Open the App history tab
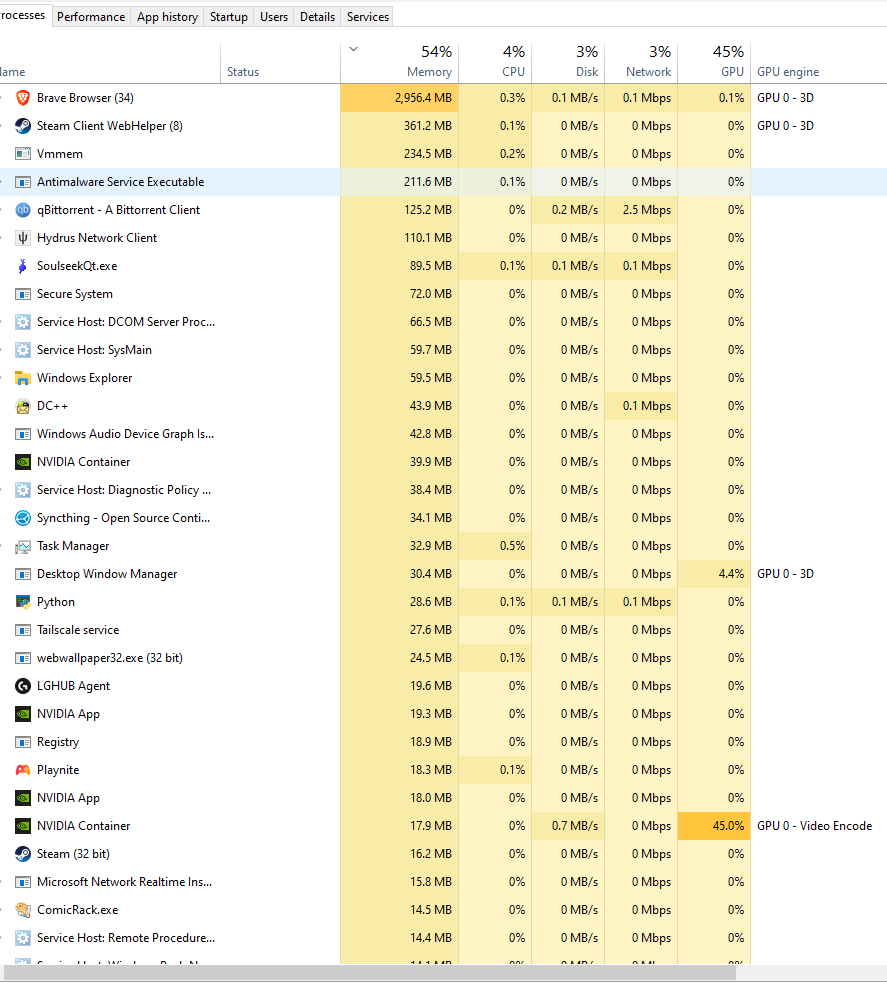887x989 pixels. [x=167, y=17]
